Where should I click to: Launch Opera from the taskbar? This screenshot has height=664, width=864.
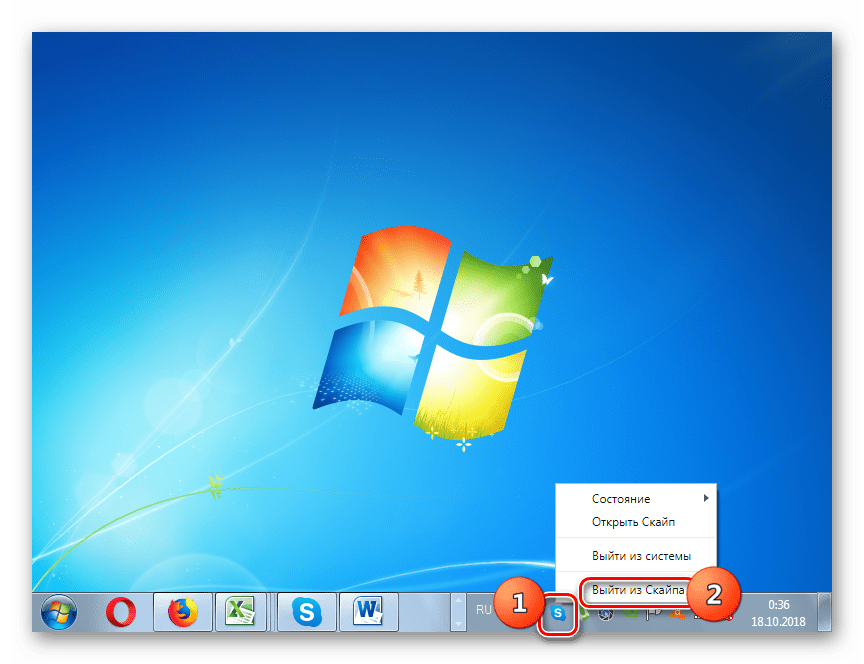click(x=121, y=612)
